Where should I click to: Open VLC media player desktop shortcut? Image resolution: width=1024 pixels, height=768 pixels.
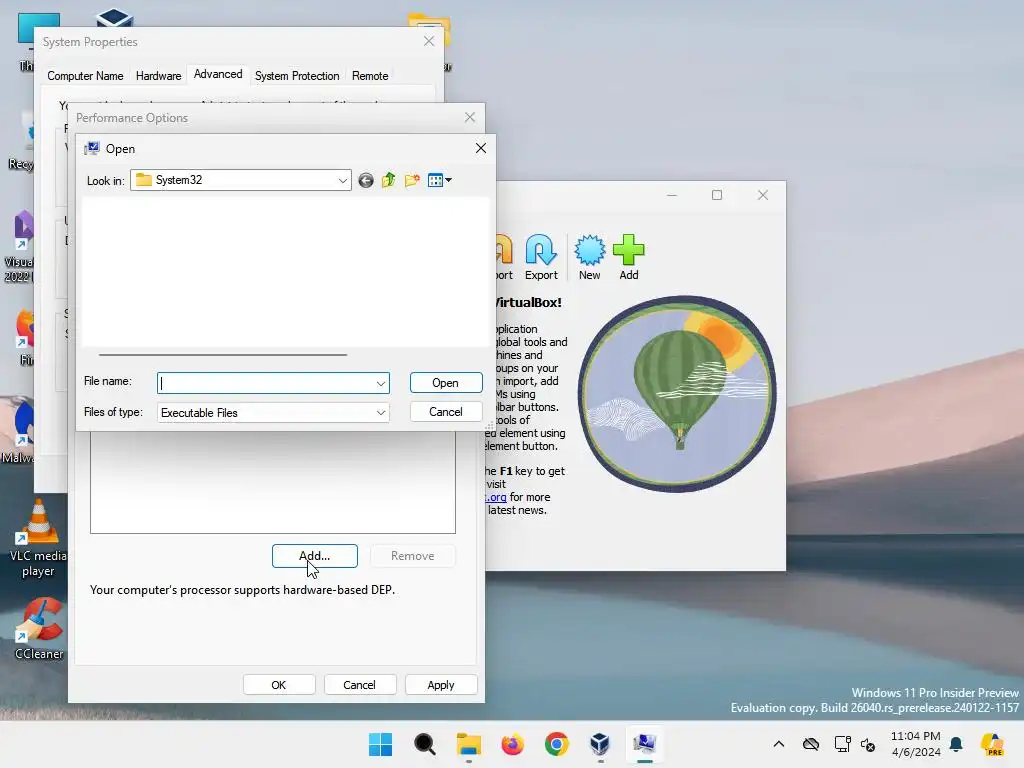pyautogui.click(x=39, y=539)
